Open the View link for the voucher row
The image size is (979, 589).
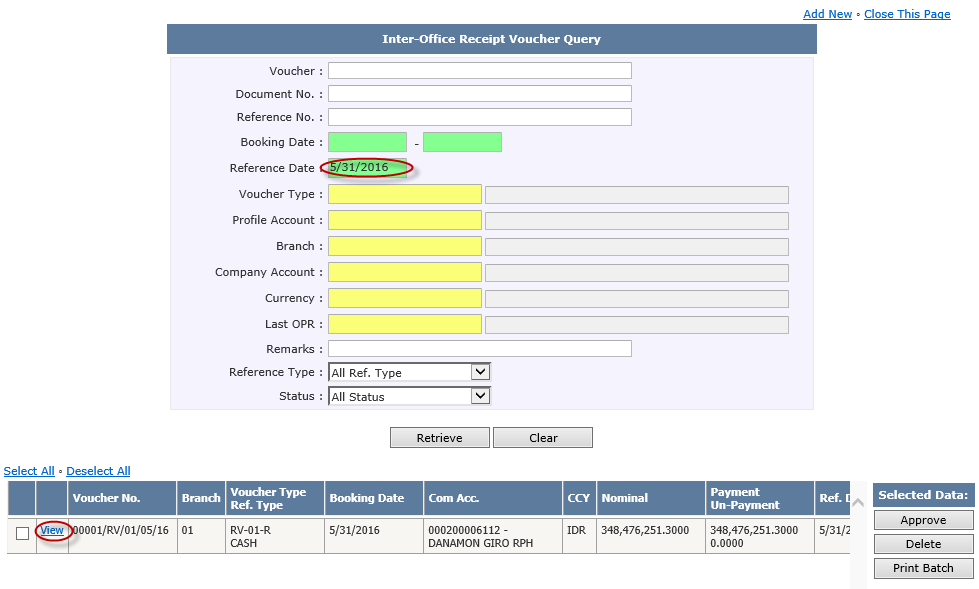(x=52, y=530)
